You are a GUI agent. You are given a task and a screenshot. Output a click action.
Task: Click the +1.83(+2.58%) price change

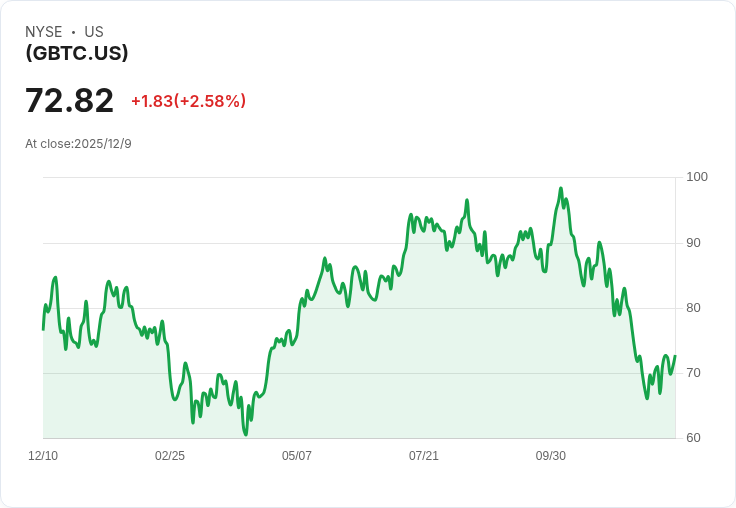[x=188, y=101]
